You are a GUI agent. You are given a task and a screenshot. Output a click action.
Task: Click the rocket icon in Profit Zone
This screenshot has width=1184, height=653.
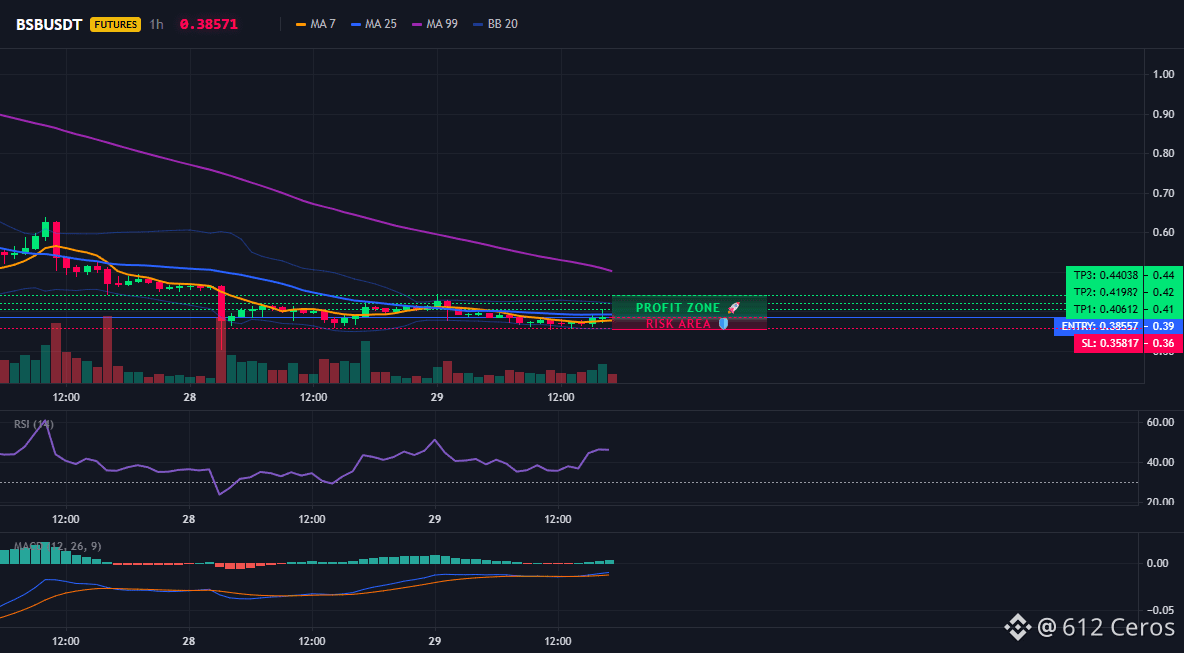tap(733, 308)
